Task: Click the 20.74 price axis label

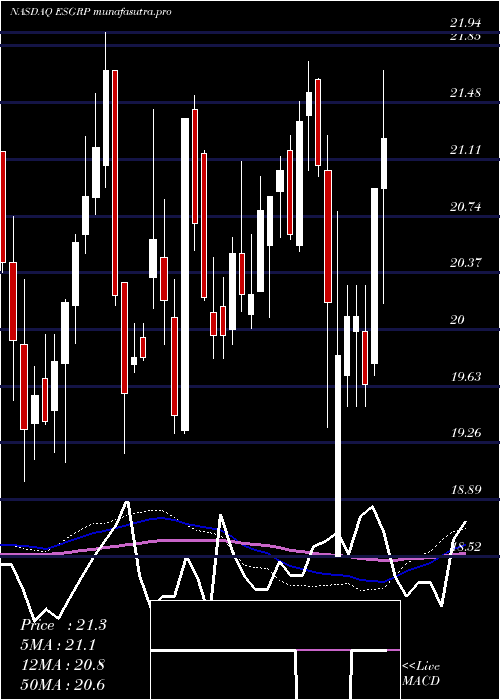Action: 466,207
